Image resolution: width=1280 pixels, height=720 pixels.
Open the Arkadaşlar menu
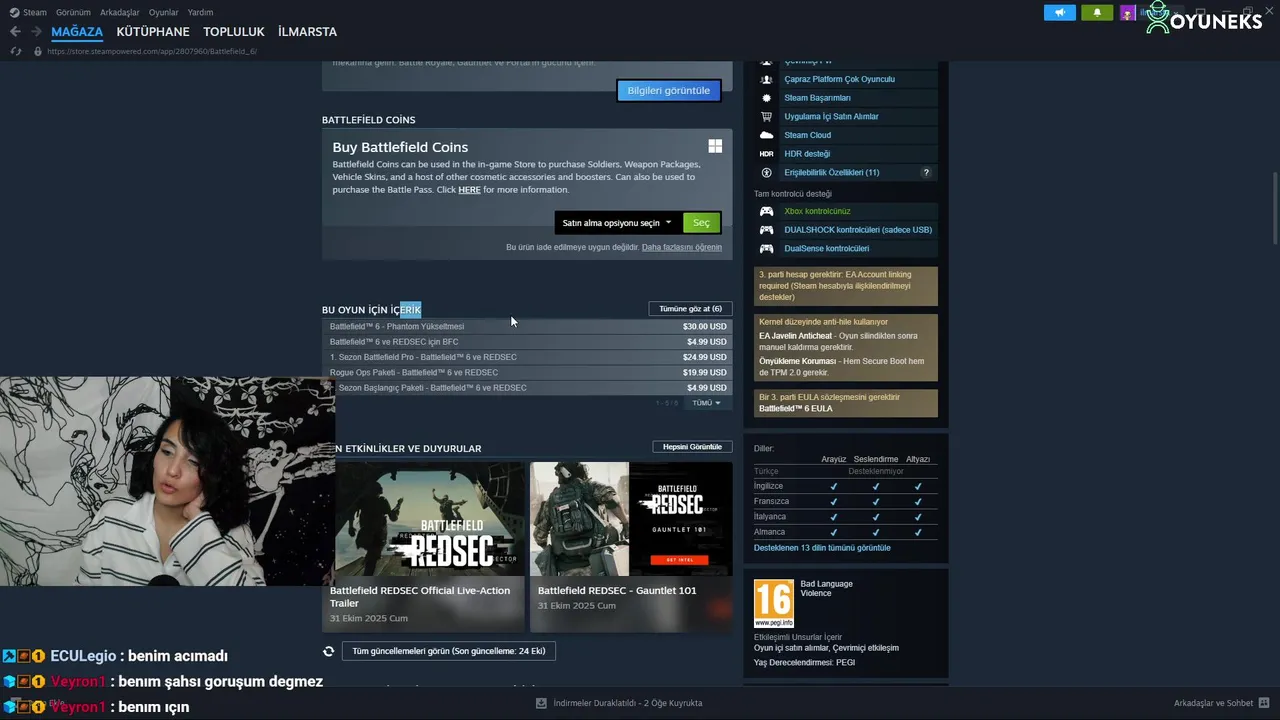(x=120, y=12)
